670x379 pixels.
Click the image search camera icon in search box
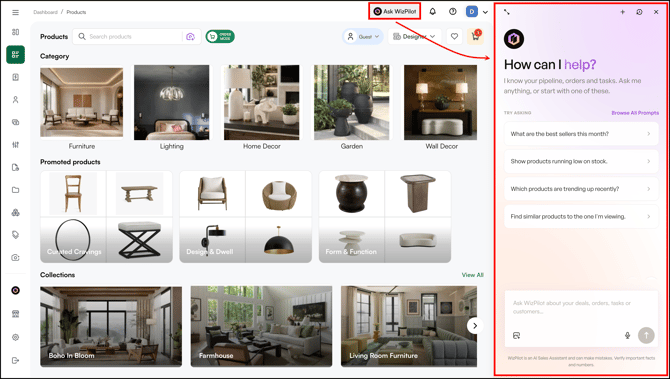click(191, 37)
